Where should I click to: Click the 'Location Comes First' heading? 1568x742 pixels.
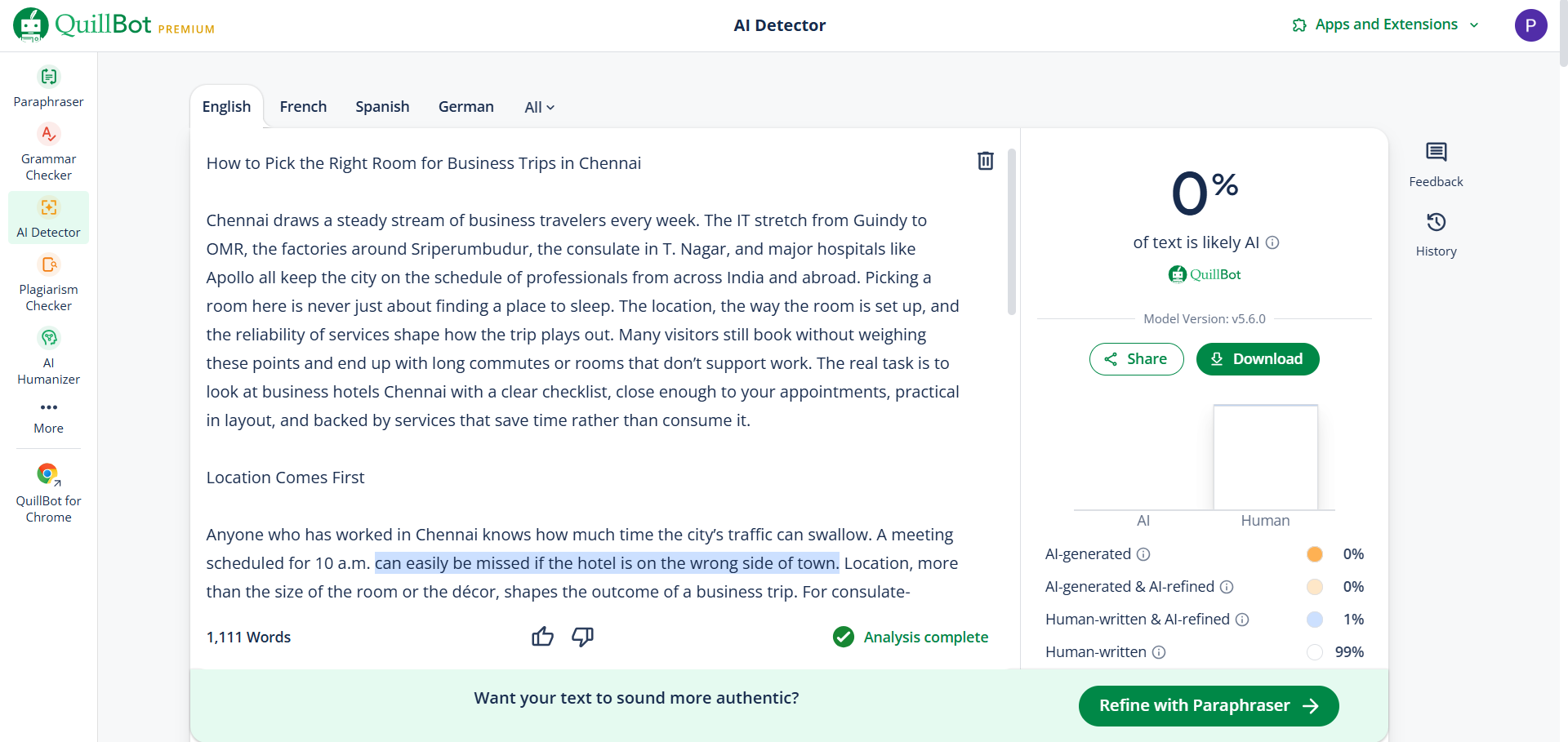point(285,478)
